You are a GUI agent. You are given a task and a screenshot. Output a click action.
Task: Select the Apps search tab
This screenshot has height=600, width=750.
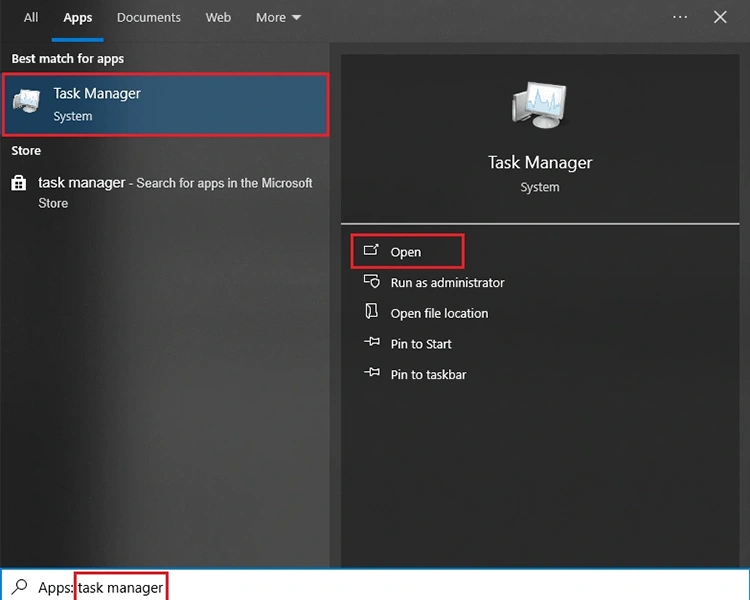tap(77, 18)
